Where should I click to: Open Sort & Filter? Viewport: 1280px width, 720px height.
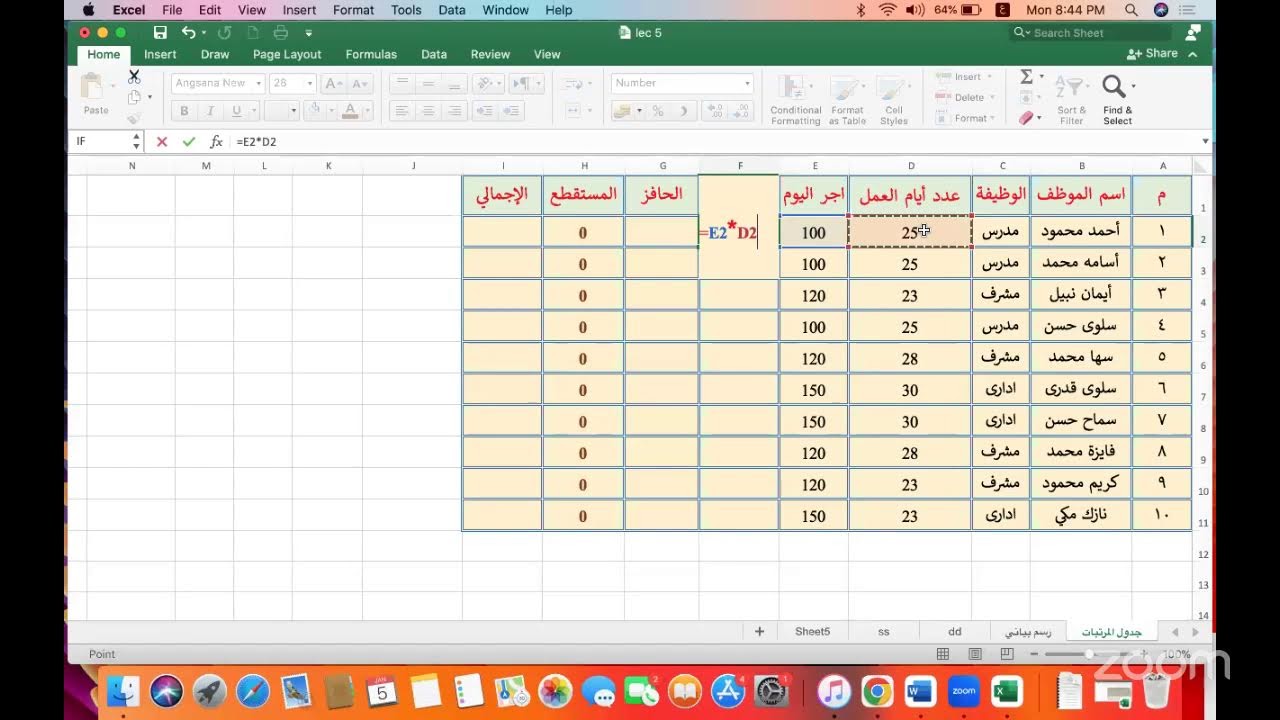(1071, 100)
